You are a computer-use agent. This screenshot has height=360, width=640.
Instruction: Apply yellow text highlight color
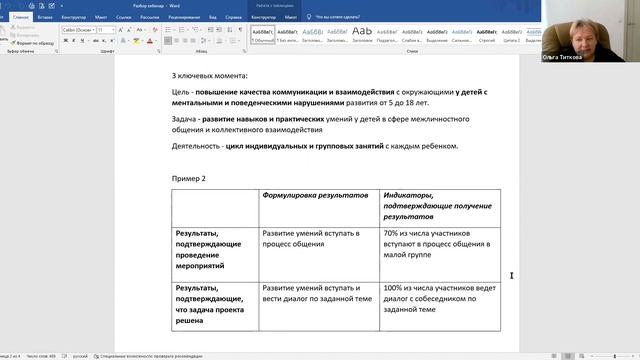(x=136, y=41)
